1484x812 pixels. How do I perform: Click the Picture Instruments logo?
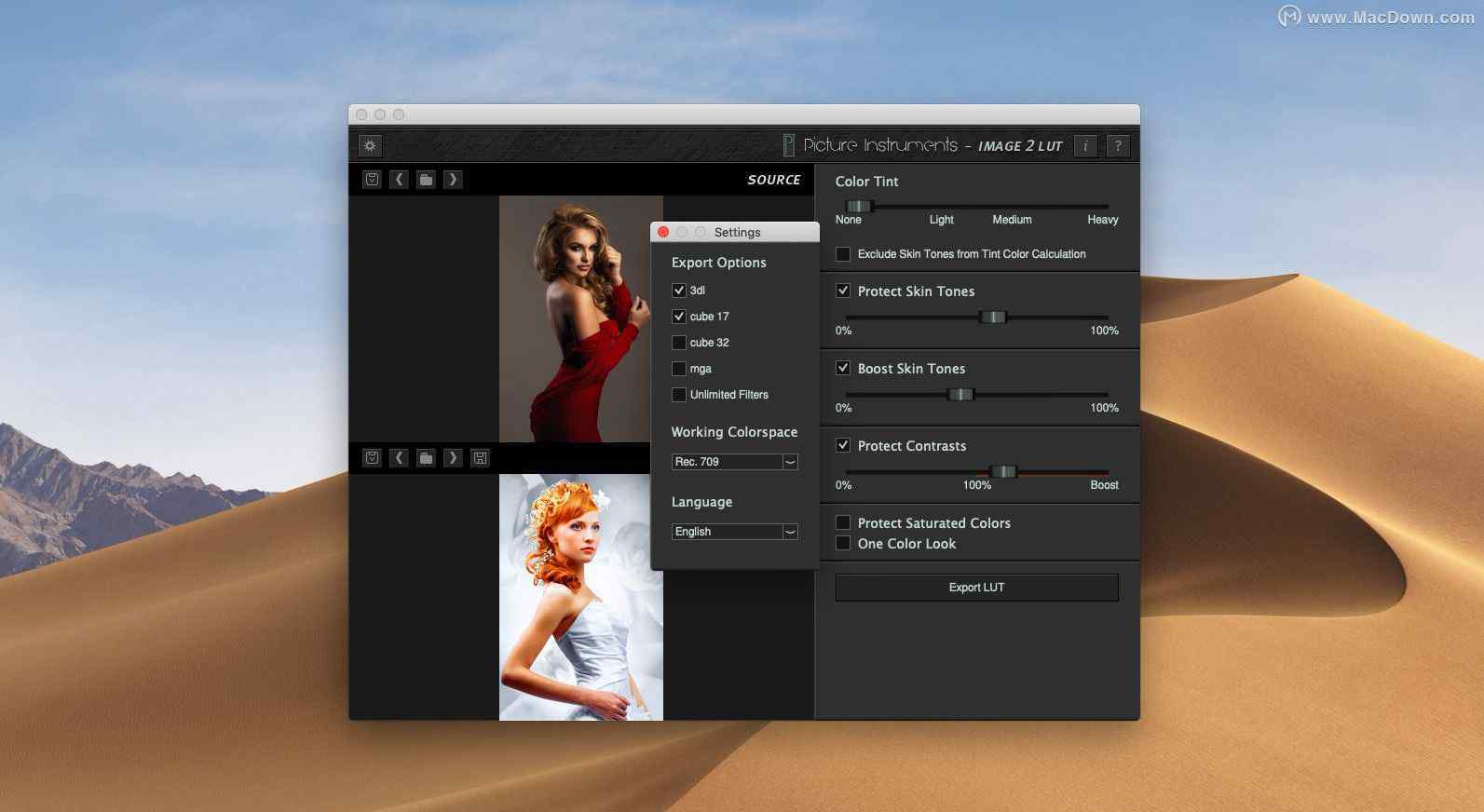click(788, 145)
